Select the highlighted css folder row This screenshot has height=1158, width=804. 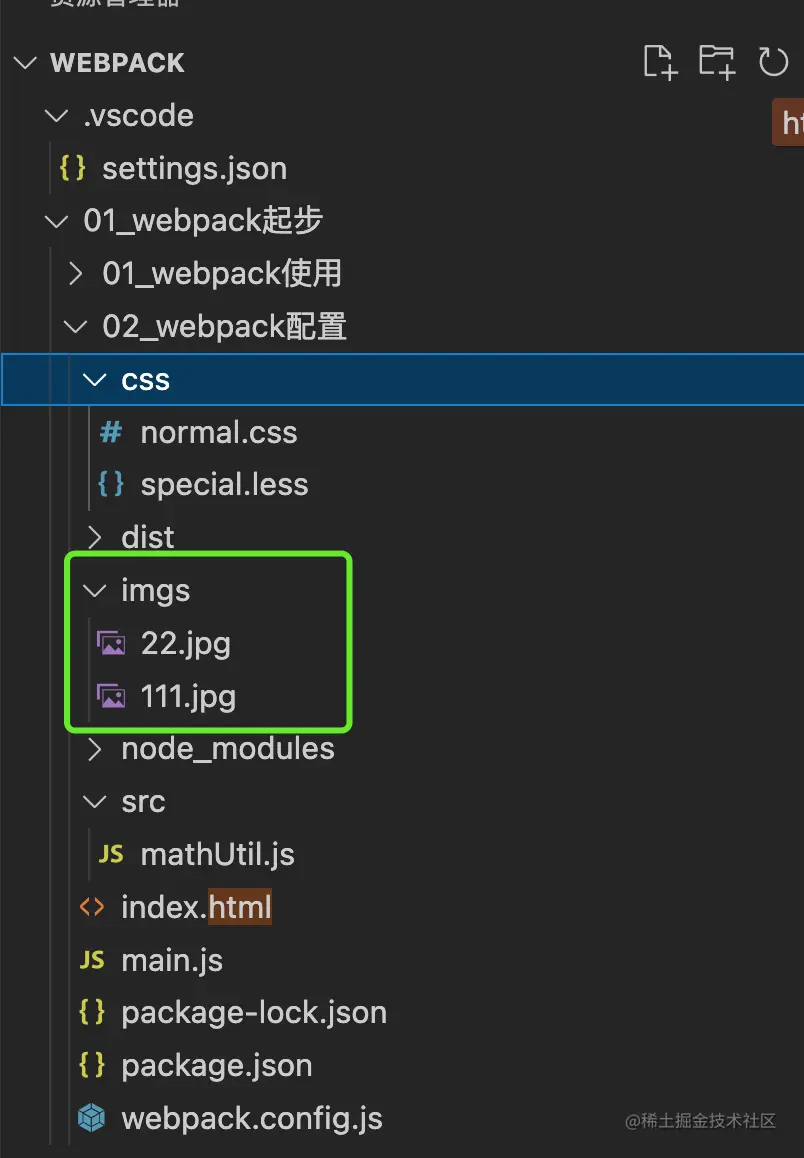402,380
